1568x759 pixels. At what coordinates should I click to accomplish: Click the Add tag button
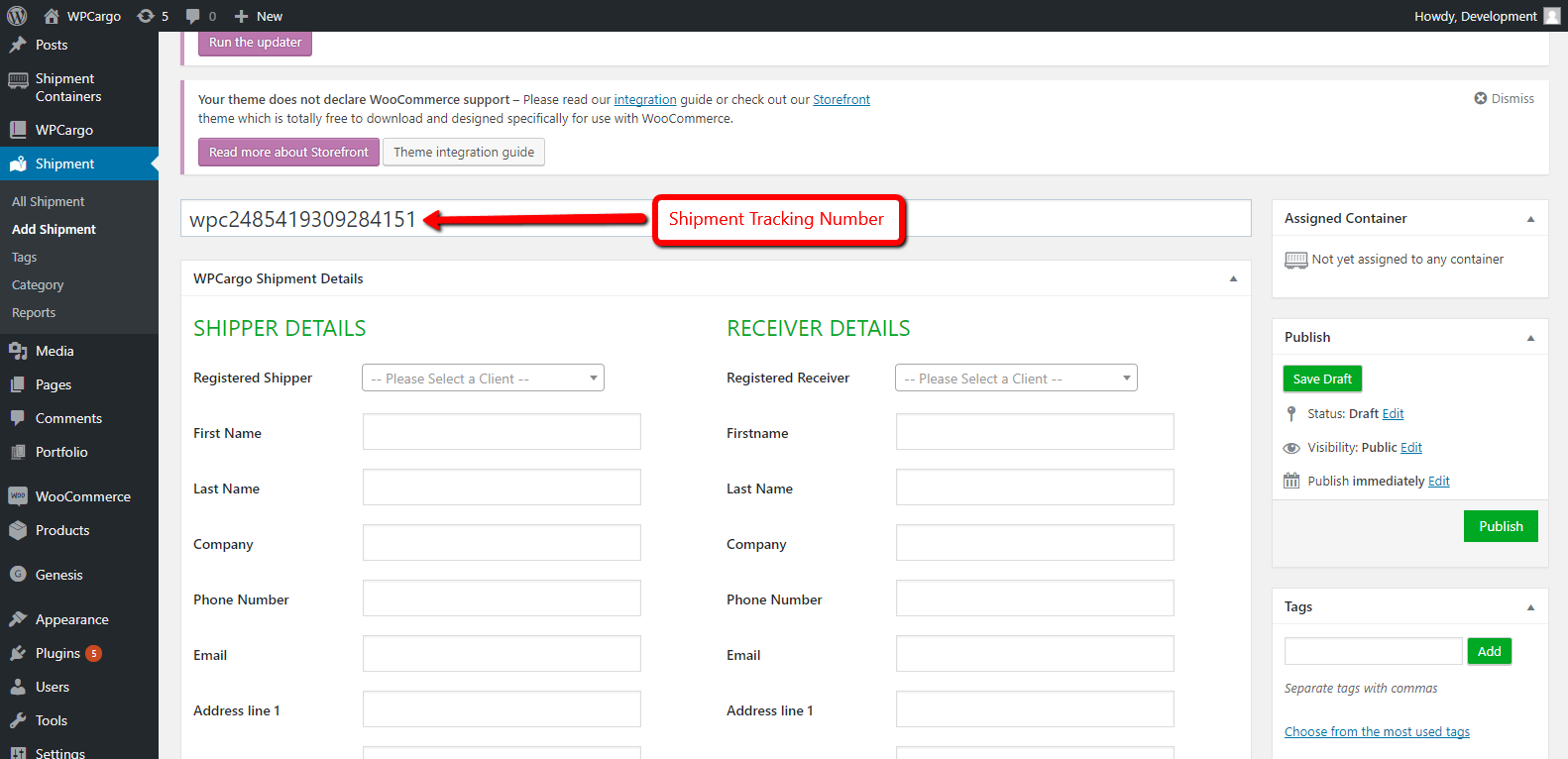point(1489,651)
